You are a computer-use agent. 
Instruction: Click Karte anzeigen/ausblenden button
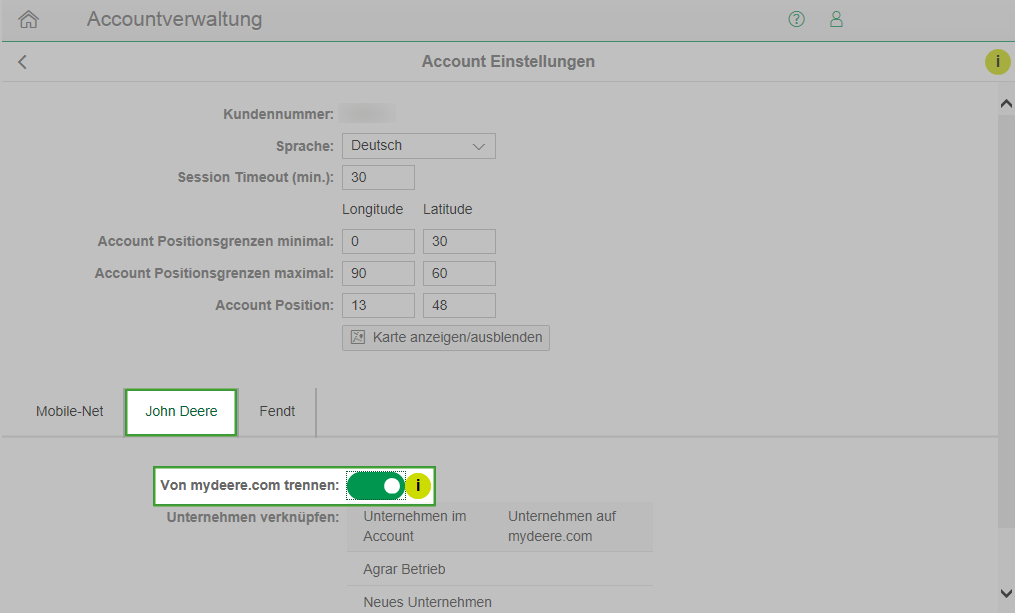pyautogui.click(x=446, y=338)
